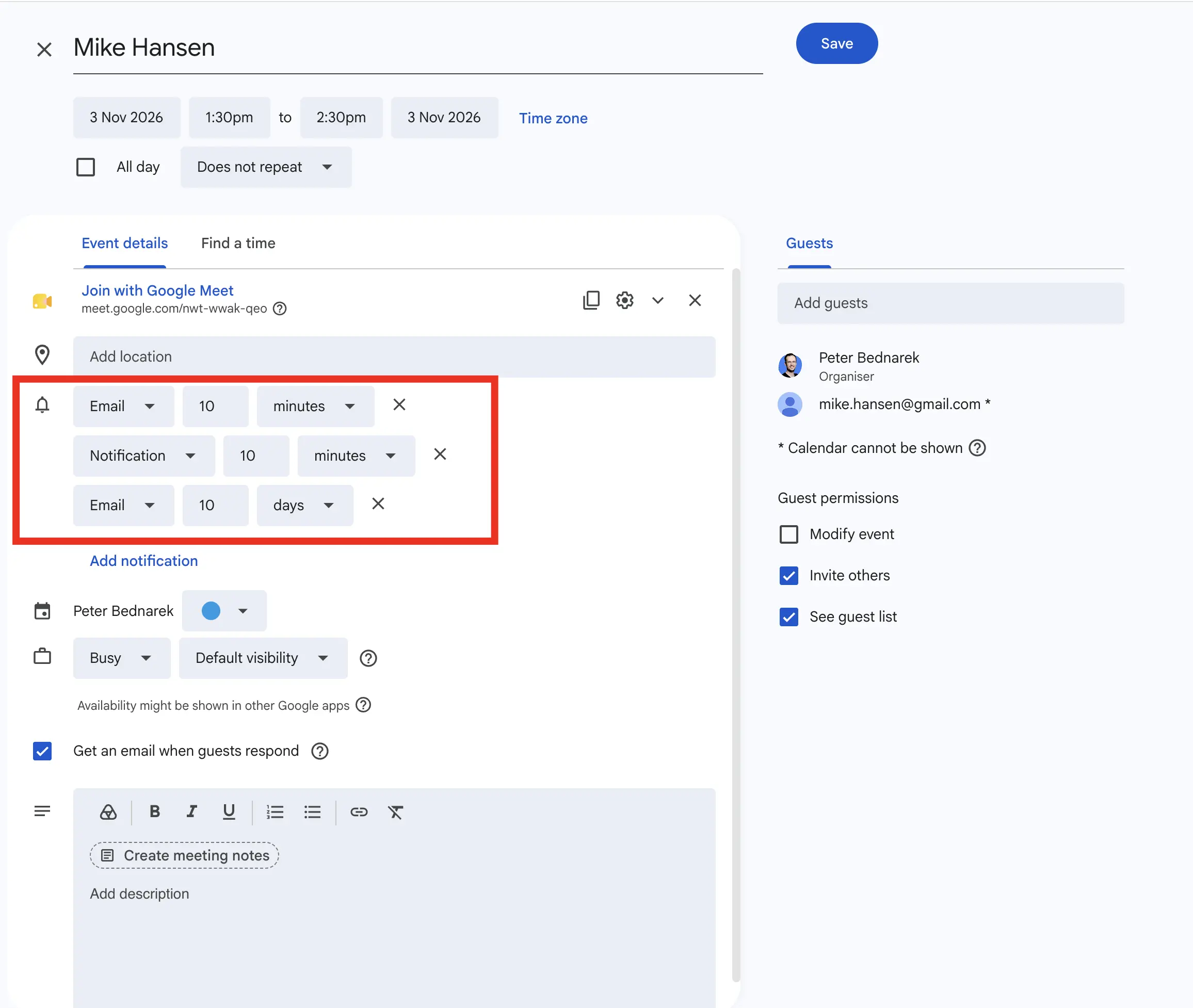The image size is (1193, 1008).
Task: Open the Time zone settings
Action: pyautogui.click(x=553, y=118)
